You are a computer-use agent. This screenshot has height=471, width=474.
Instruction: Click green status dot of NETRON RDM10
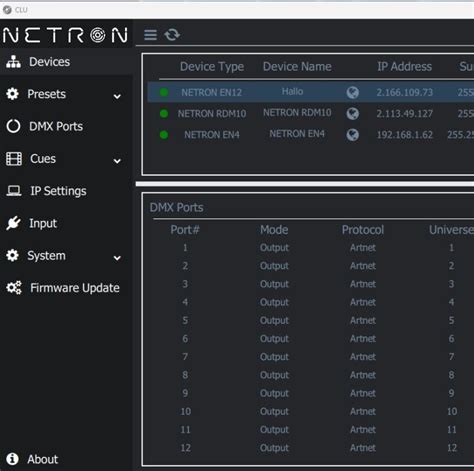[164, 114]
